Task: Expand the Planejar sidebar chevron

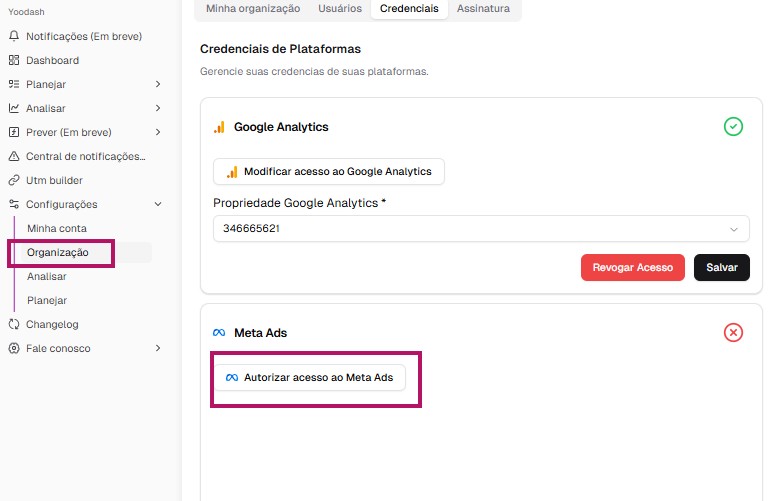Action: tap(158, 84)
